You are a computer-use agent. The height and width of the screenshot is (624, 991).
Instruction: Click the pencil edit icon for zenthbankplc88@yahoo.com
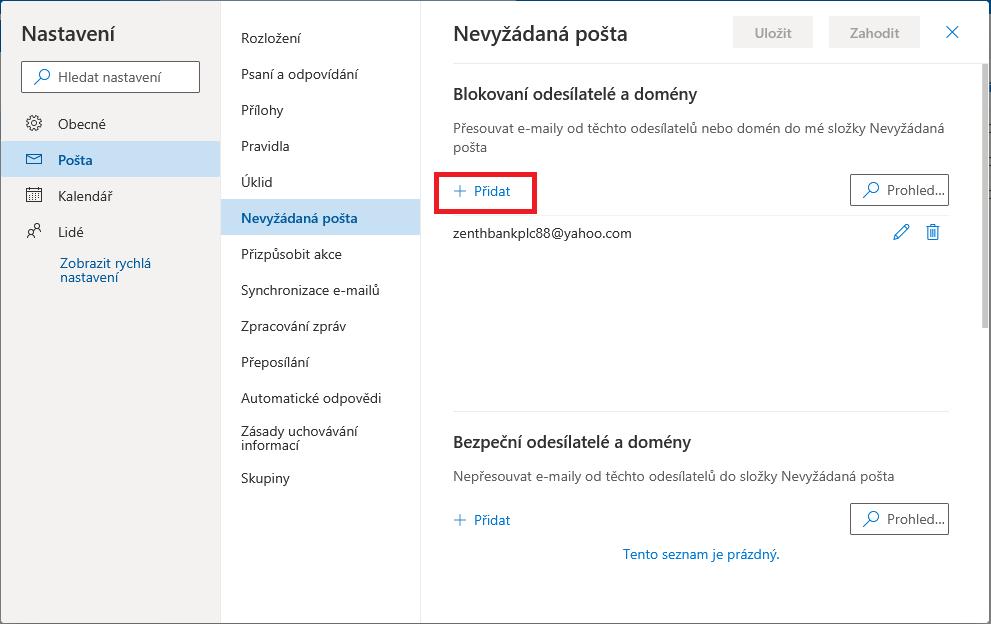[x=901, y=232]
